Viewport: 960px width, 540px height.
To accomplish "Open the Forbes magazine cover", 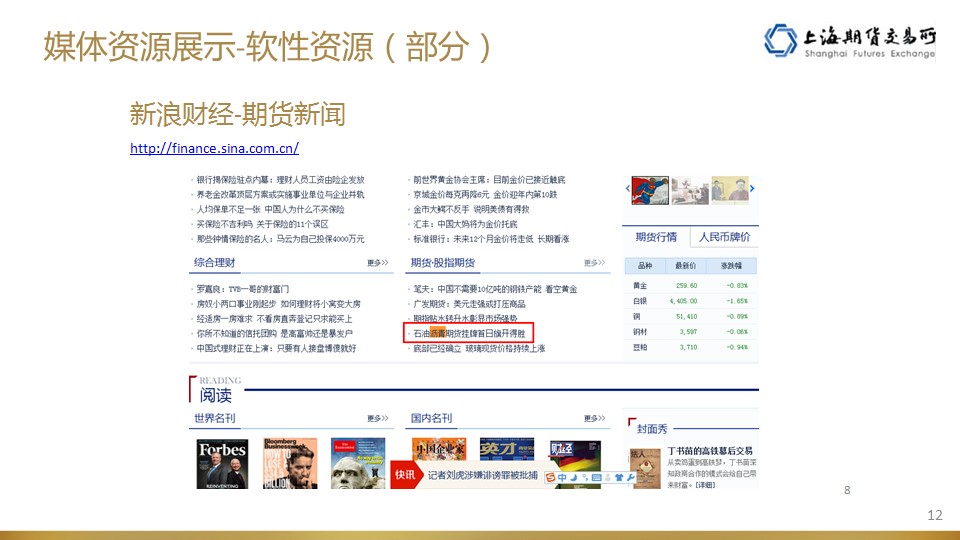I will click(222, 463).
